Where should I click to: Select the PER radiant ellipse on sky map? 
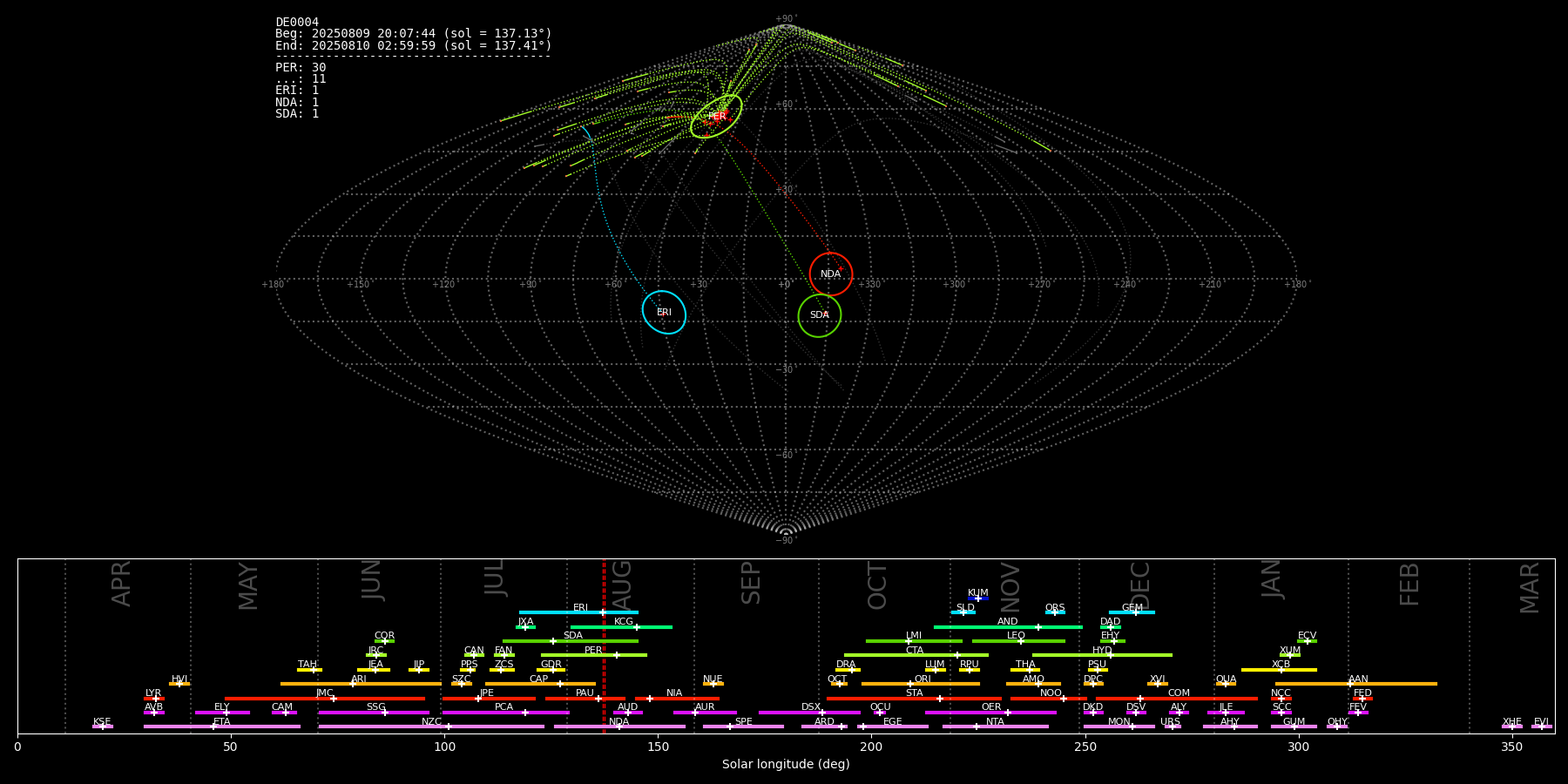pos(716,116)
